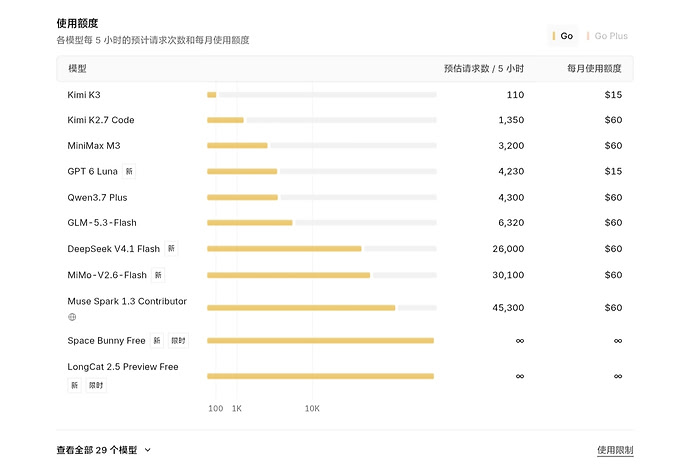The width and height of the screenshot is (690, 476).
Task: Click the 新 badge next to DeepSeek V4.1 Flash
Action: click(171, 249)
